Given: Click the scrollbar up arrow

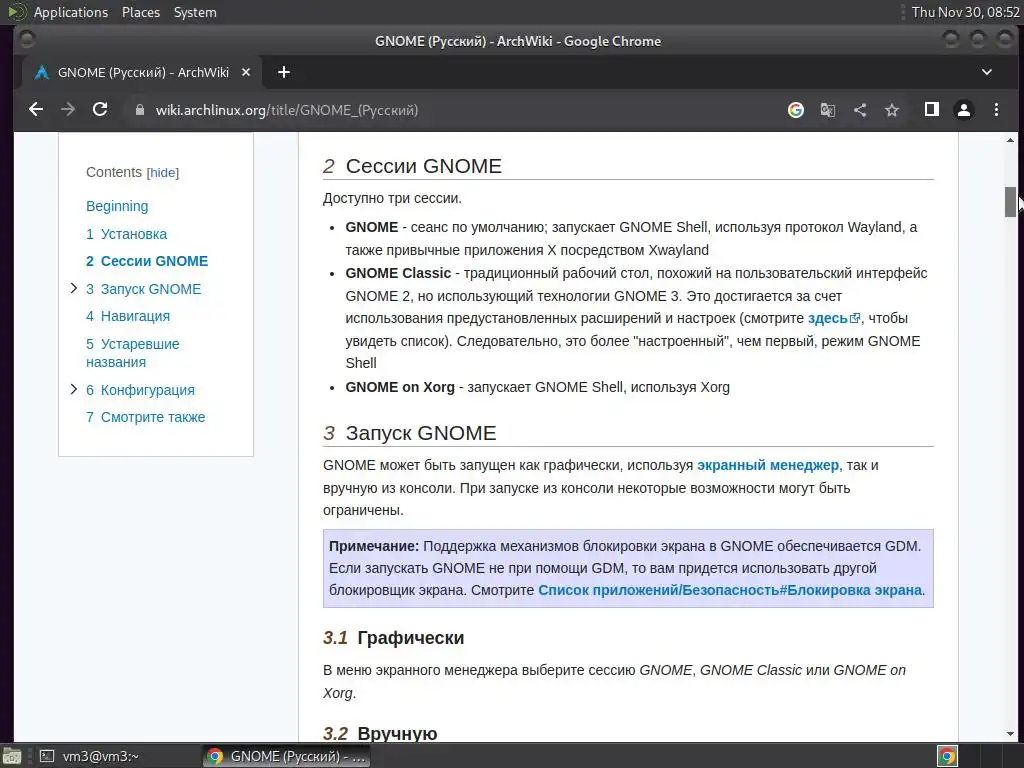Looking at the screenshot, I should coord(1010,140).
